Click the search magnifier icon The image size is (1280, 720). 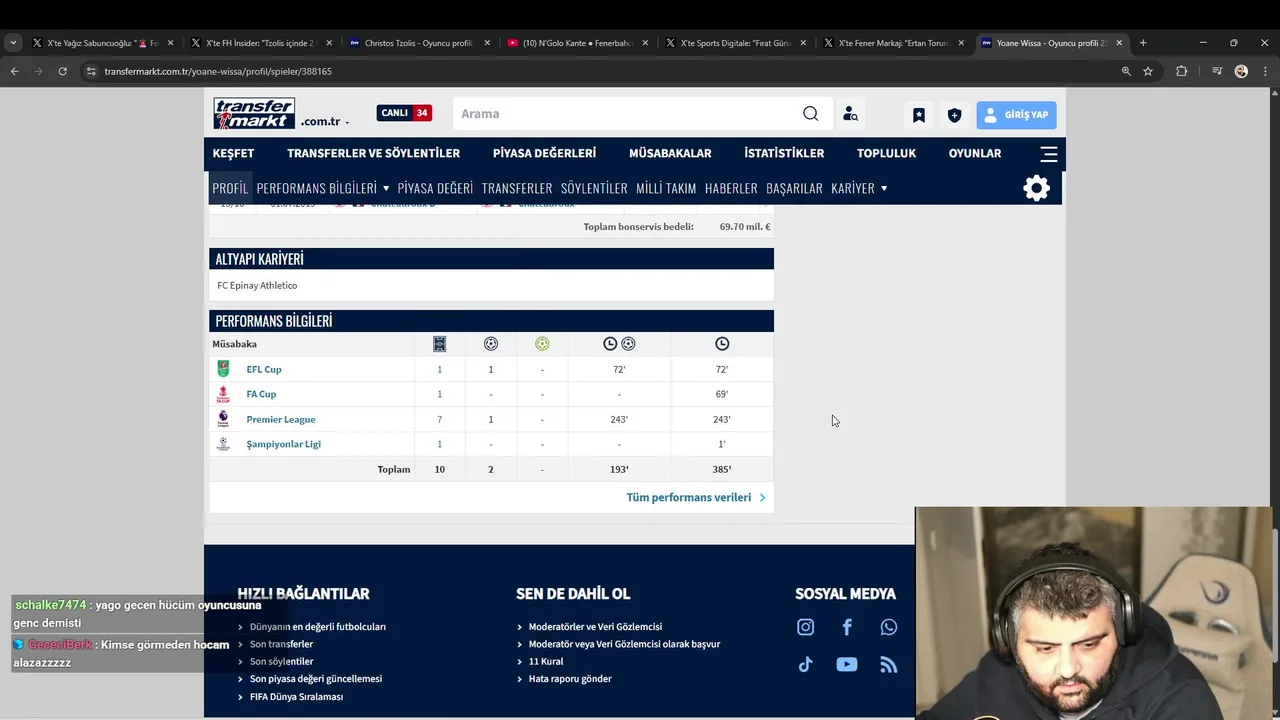point(810,114)
